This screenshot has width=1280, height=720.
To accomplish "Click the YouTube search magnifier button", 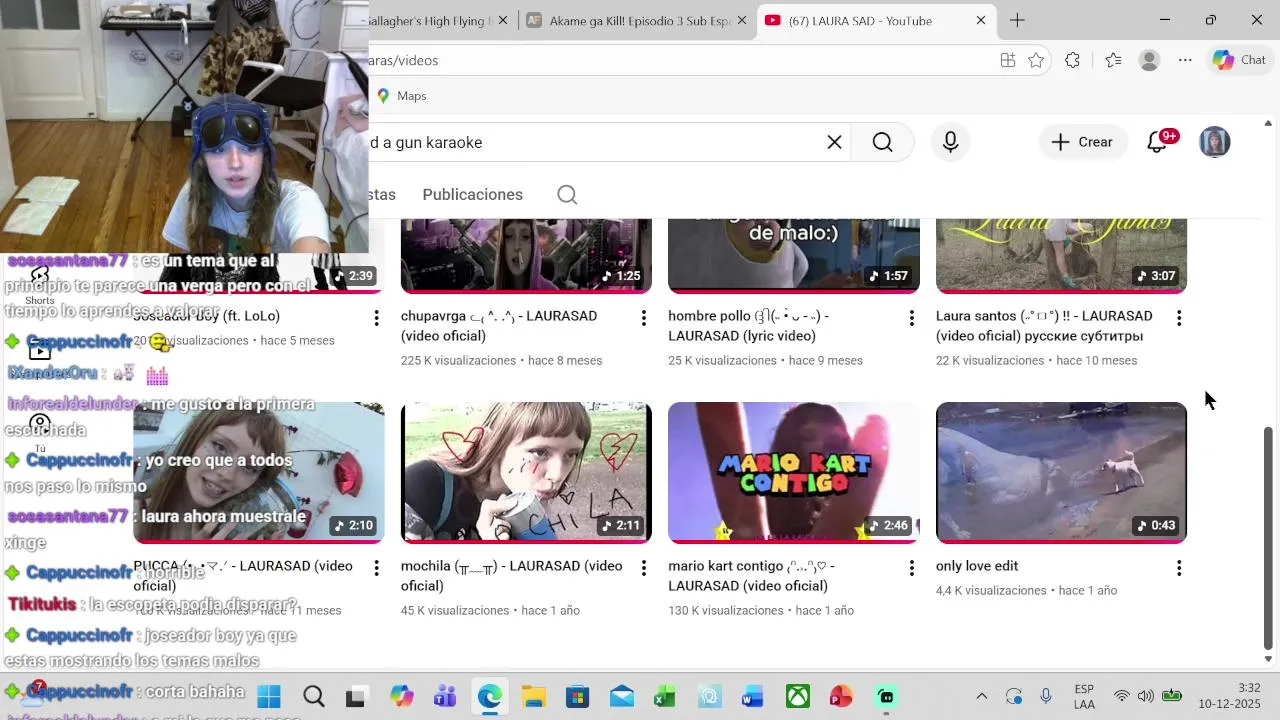I will (x=882, y=142).
